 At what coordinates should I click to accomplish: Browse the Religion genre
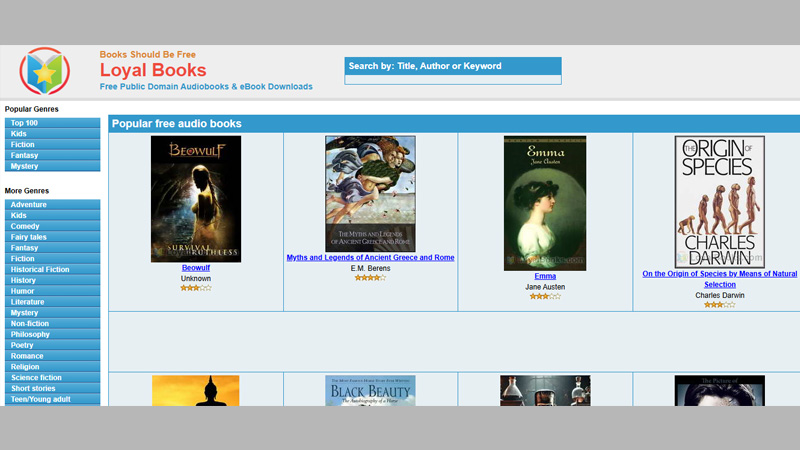53,367
